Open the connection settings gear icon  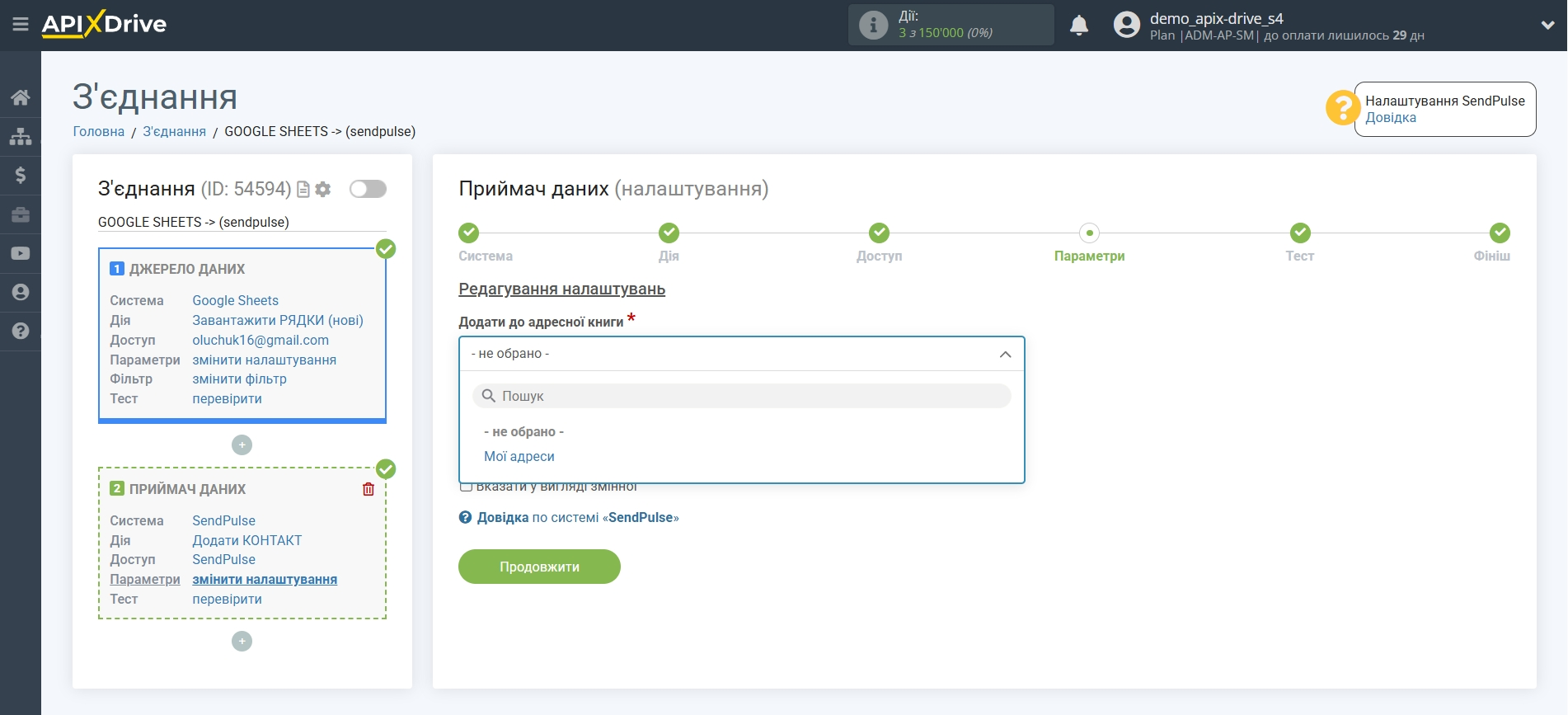tap(323, 190)
